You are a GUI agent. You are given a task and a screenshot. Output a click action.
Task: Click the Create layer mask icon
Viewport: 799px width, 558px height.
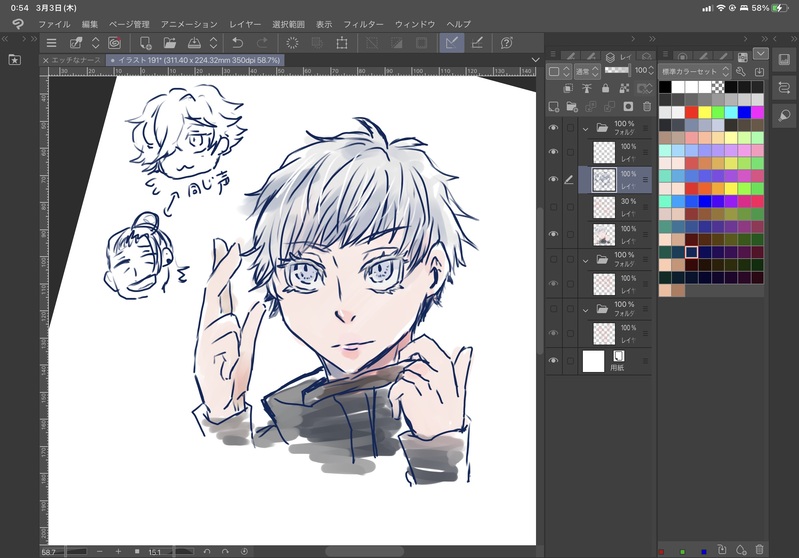click(x=628, y=107)
